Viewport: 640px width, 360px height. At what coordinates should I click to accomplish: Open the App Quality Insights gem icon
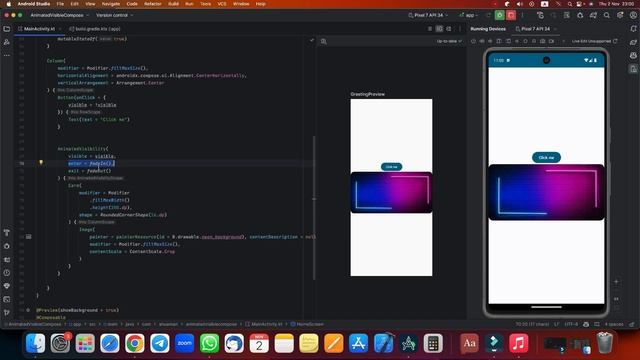pyautogui.click(x=7, y=286)
